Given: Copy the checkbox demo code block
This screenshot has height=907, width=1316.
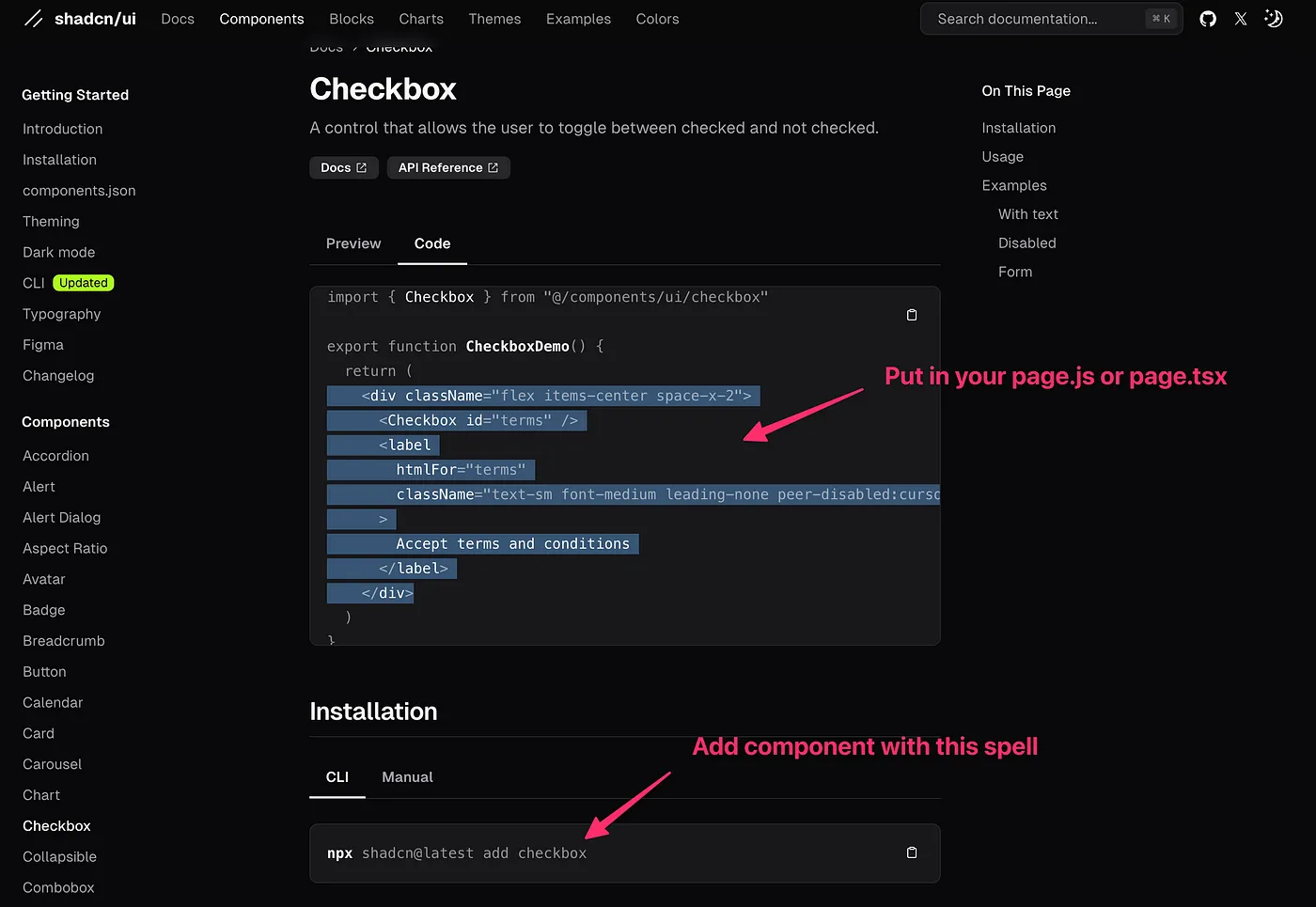Looking at the screenshot, I should point(912,315).
